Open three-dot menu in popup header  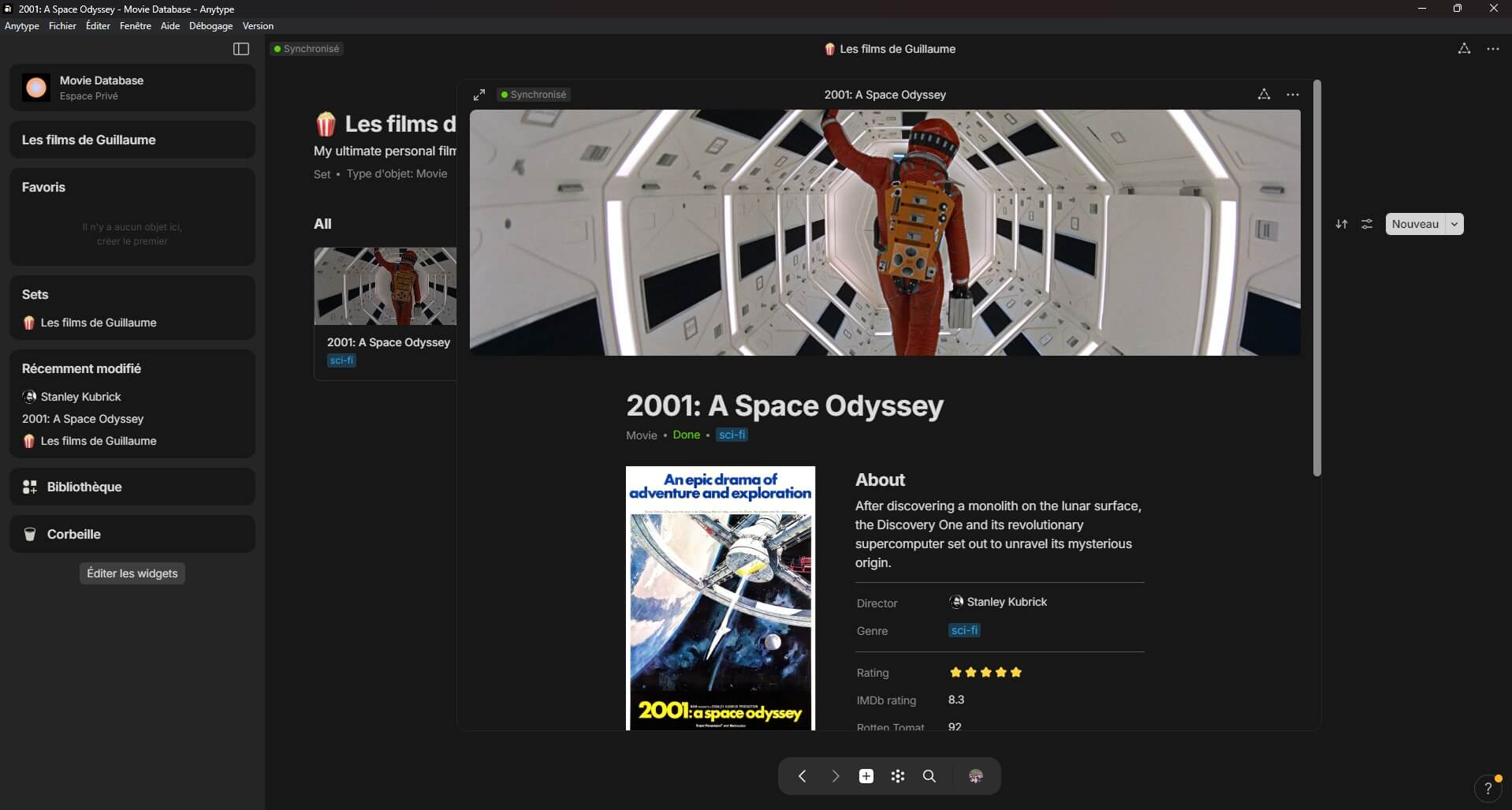[1293, 95]
